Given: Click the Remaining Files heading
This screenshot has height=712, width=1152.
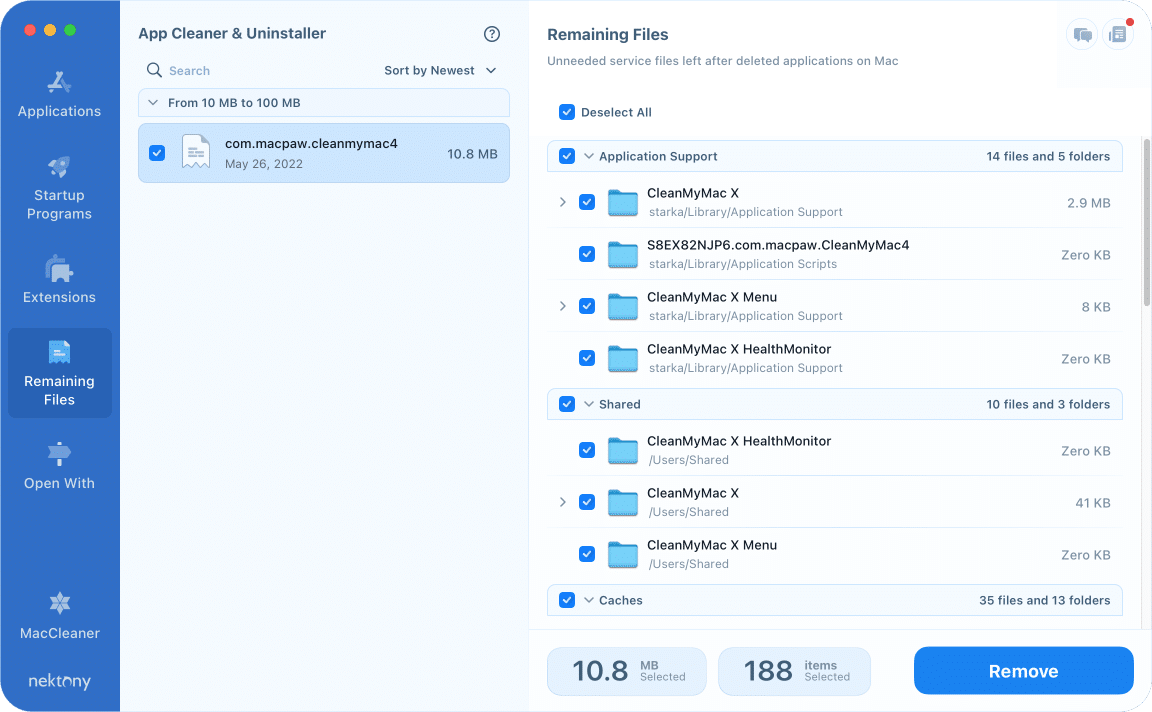Looking at the screenshot, I should click(608, 35).
